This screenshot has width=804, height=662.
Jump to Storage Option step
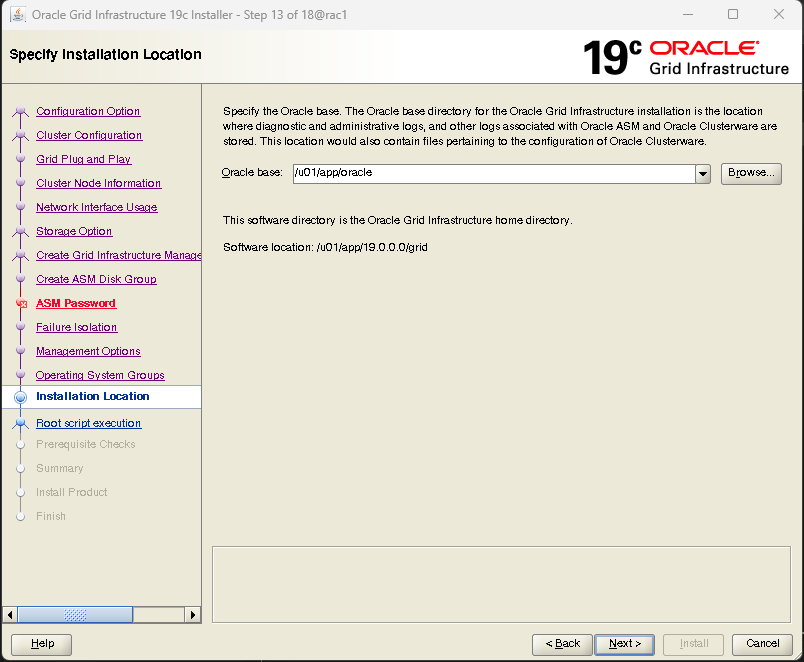[x=74, y=231]
